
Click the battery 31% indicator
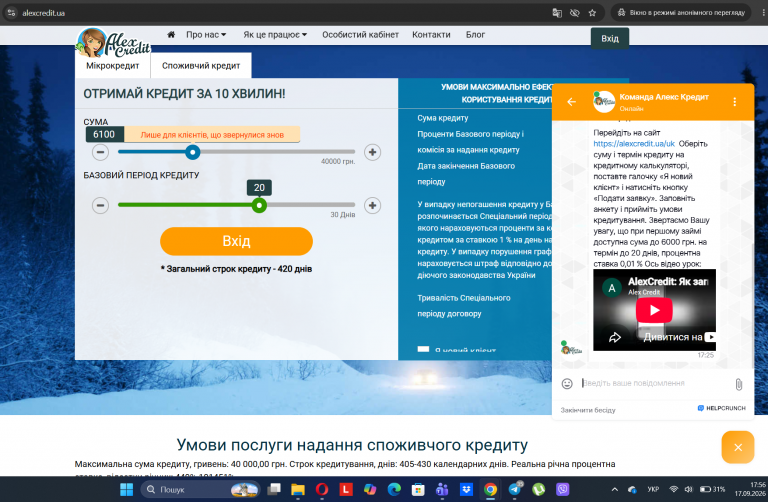click(712, 489)
